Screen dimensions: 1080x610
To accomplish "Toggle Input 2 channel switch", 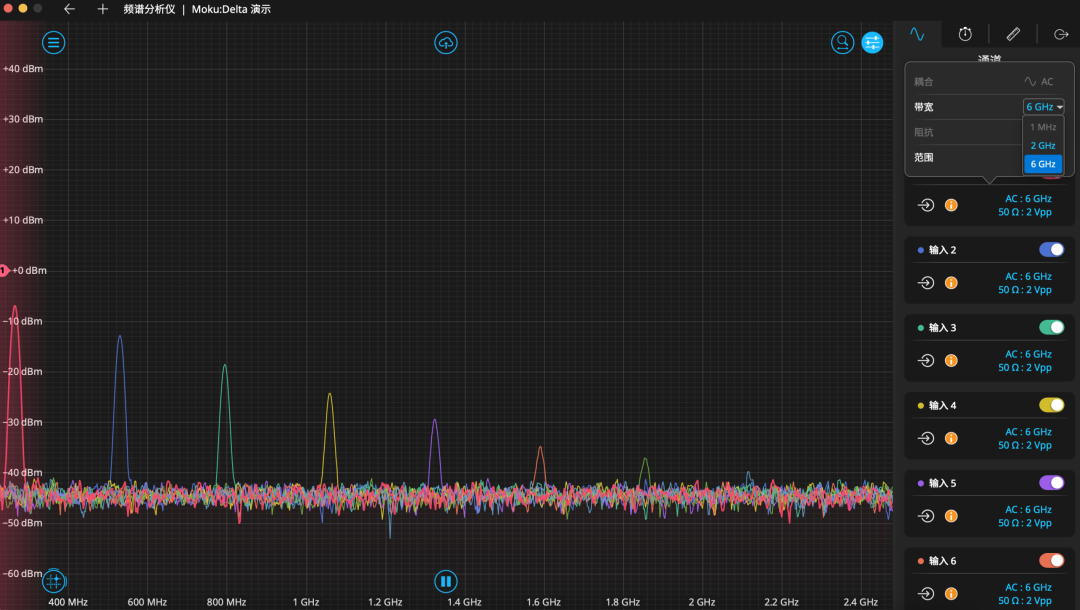I will (x=1051, y=249).
